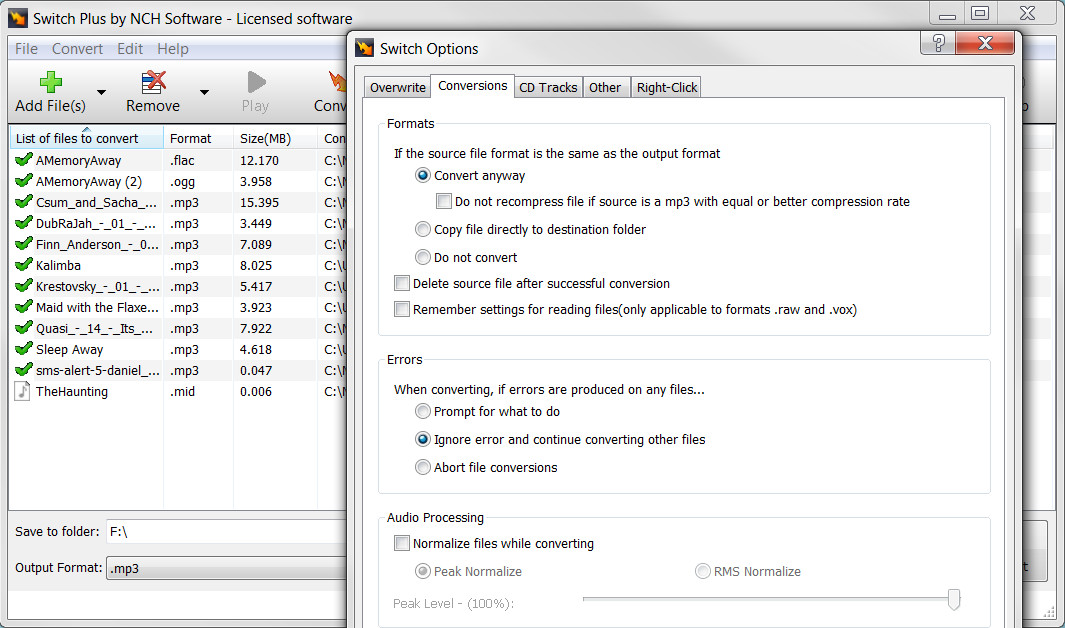Select the Remove icon with red X

click(x=153, y=82)
